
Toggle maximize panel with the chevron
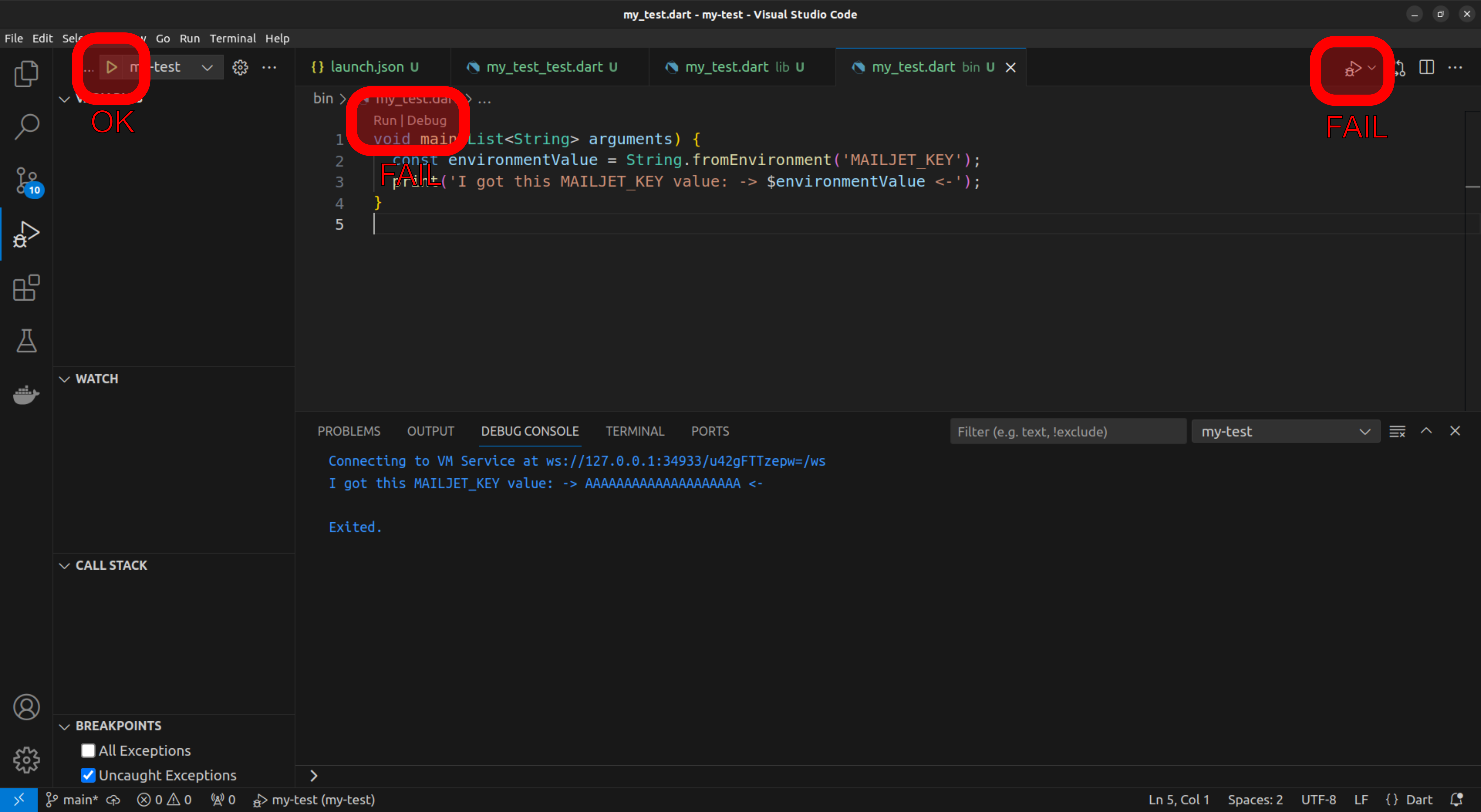pyautogui.click(x=1426, y=431)
